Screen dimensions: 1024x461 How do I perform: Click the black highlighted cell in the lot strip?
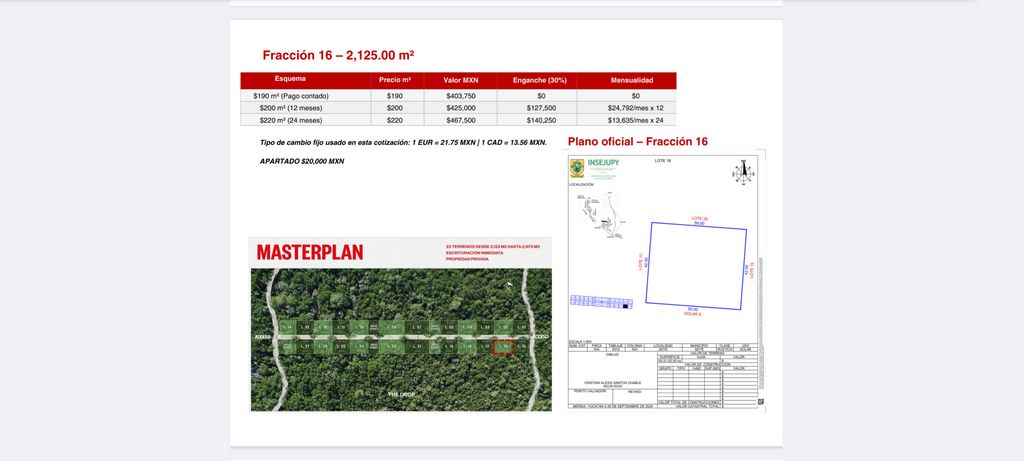pos(625,306)
